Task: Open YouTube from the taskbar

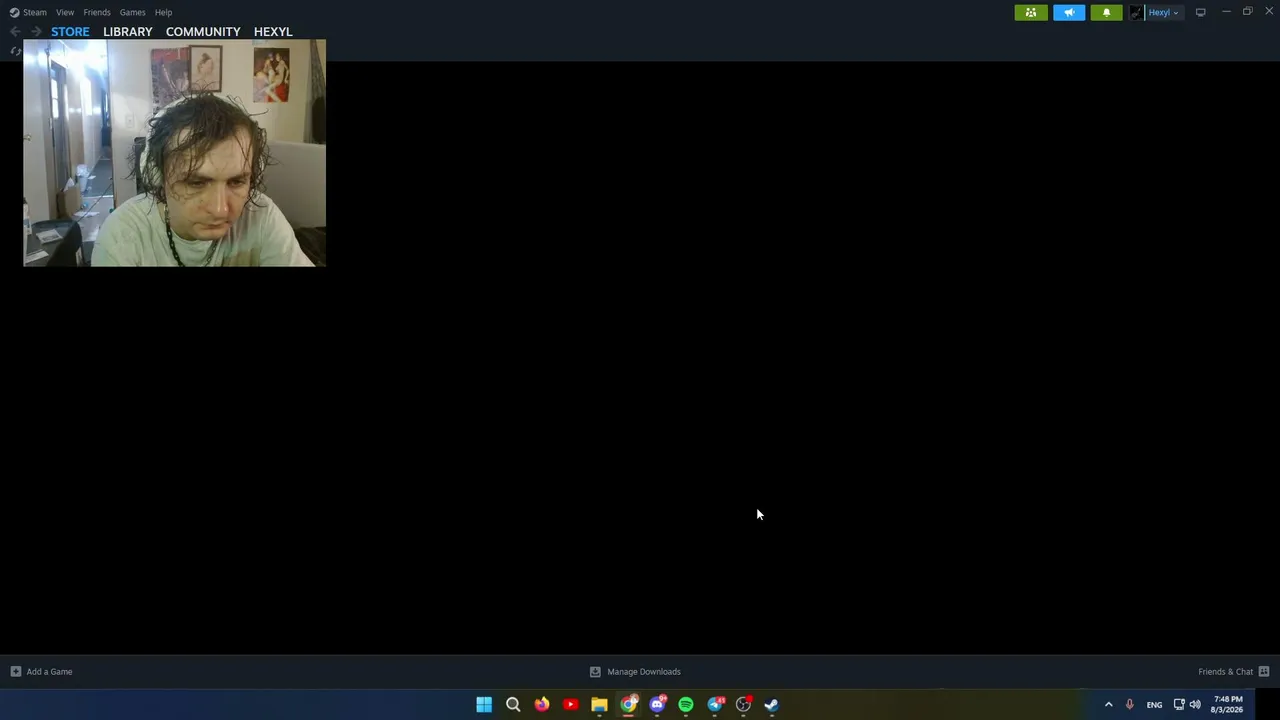Action: [571, 705]
